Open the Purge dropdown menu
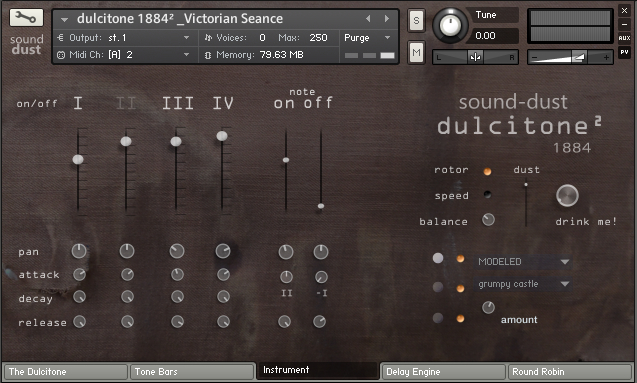The image size is (637, 383). [x=368, y=38]
